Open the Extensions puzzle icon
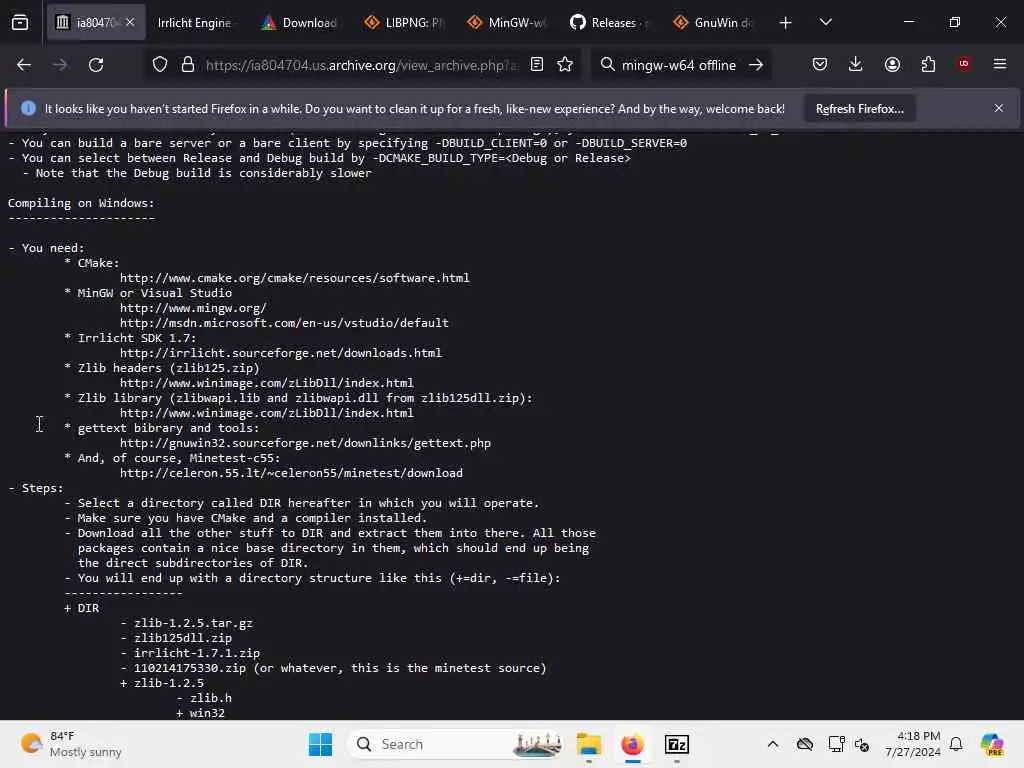 coord(928,65)
